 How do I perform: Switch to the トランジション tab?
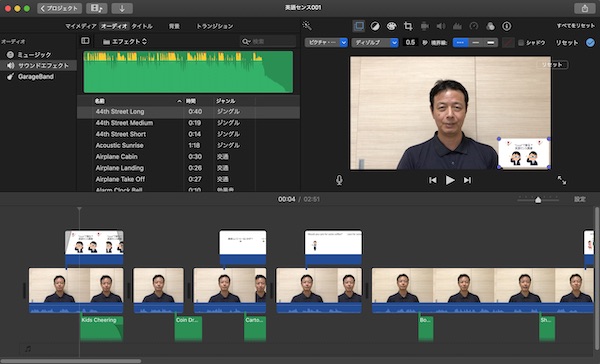214,26
